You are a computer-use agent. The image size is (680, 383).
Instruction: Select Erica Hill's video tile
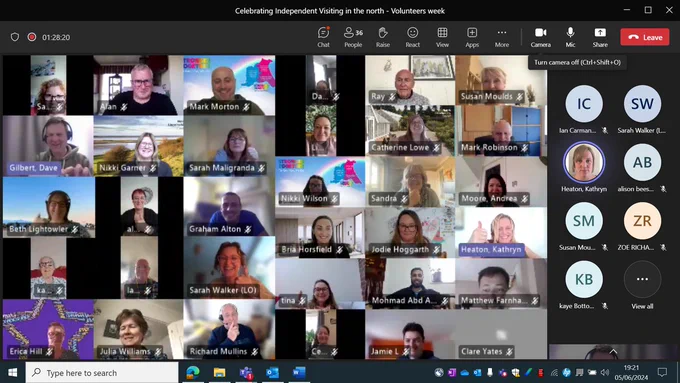pos(48,330)
